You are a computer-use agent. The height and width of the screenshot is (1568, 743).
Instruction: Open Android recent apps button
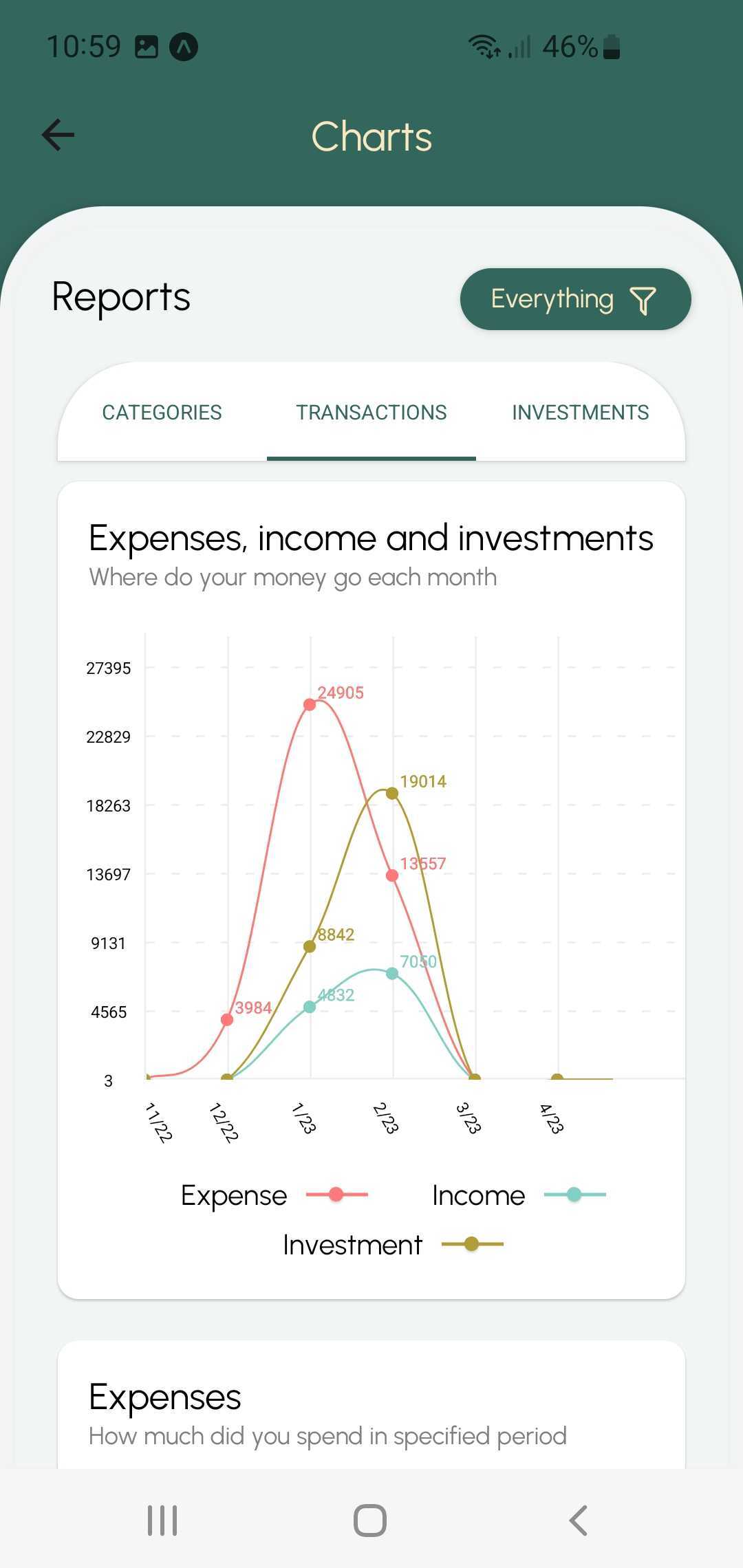click(x=162, y=1520)
